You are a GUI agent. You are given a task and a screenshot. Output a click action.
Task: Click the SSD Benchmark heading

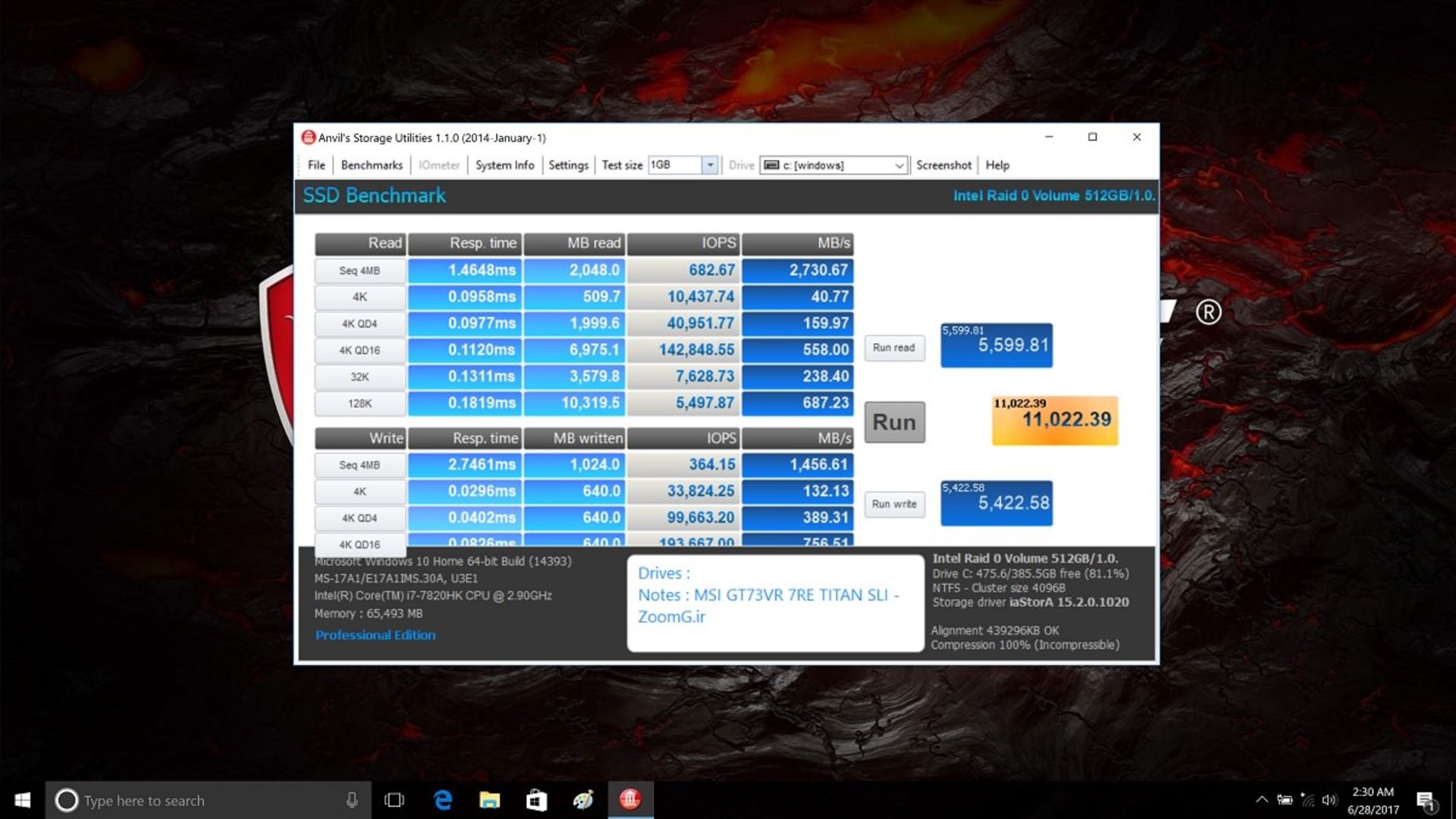click(x=375, y=196)
